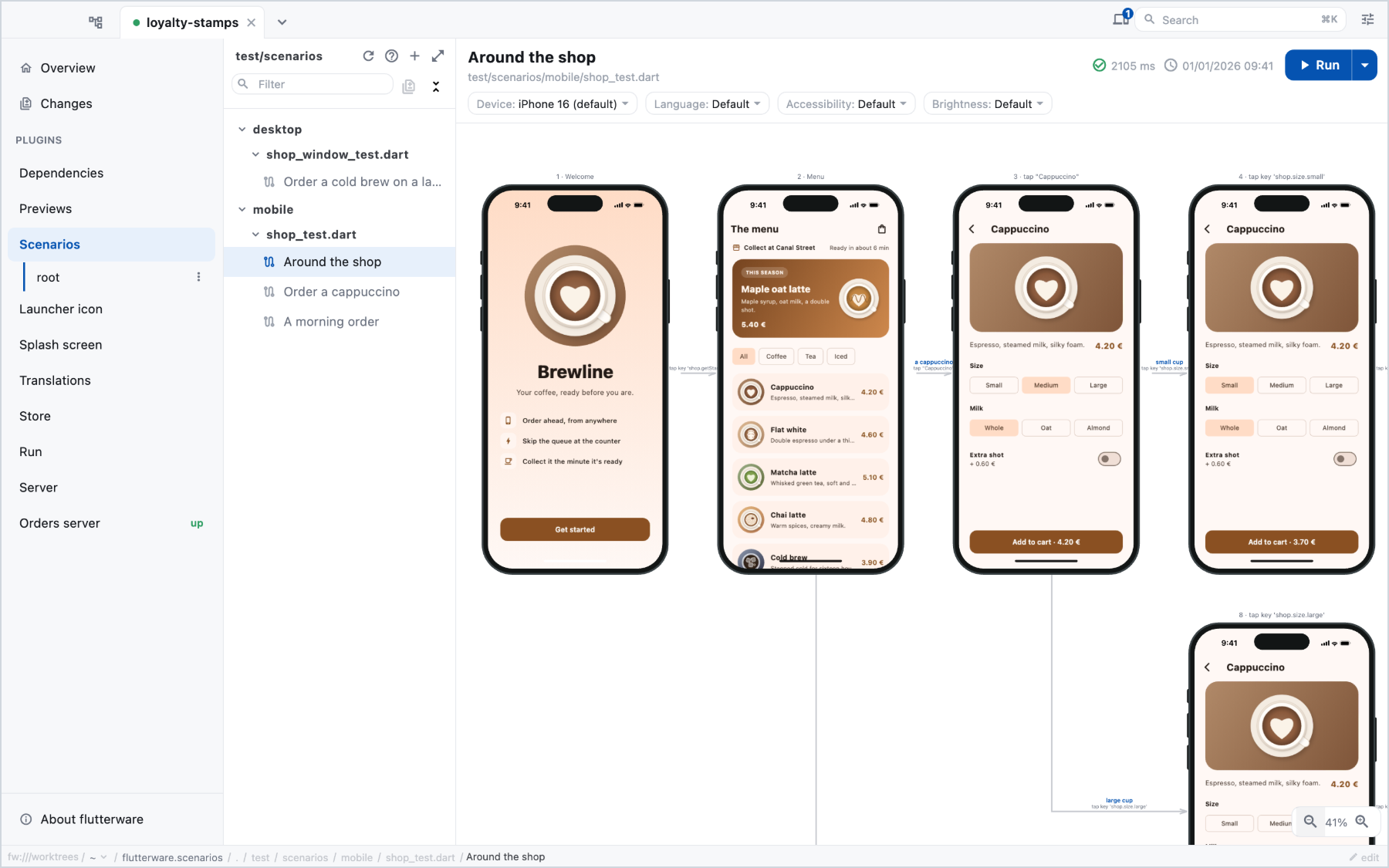Expand the scenarios panel with the diagonal arrows icon
The height and width of the screenshot is (868, 1389).
pyautogui.click(x=438, y=56)
